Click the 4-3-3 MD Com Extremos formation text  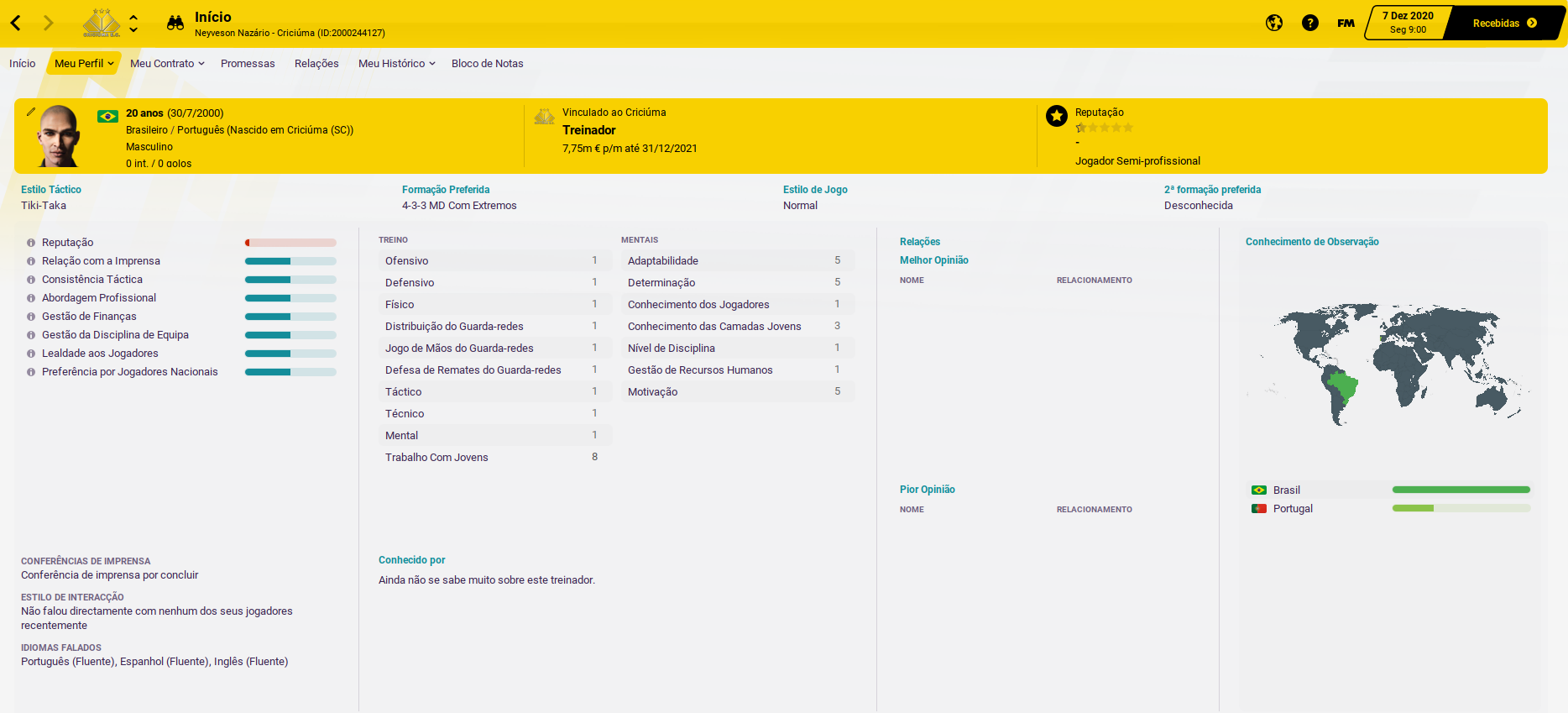459,206
